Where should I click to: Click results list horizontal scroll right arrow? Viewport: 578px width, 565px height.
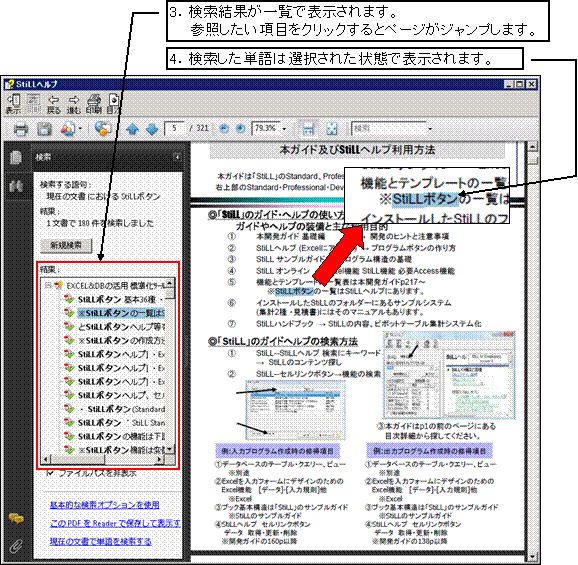(x=160, y=459)
